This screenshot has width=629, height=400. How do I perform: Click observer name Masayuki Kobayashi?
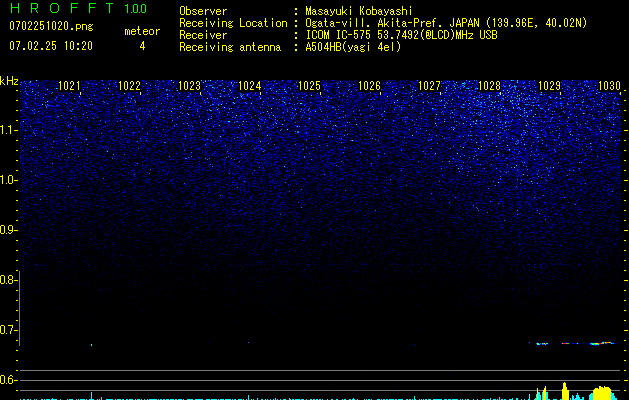coord(359,11)
